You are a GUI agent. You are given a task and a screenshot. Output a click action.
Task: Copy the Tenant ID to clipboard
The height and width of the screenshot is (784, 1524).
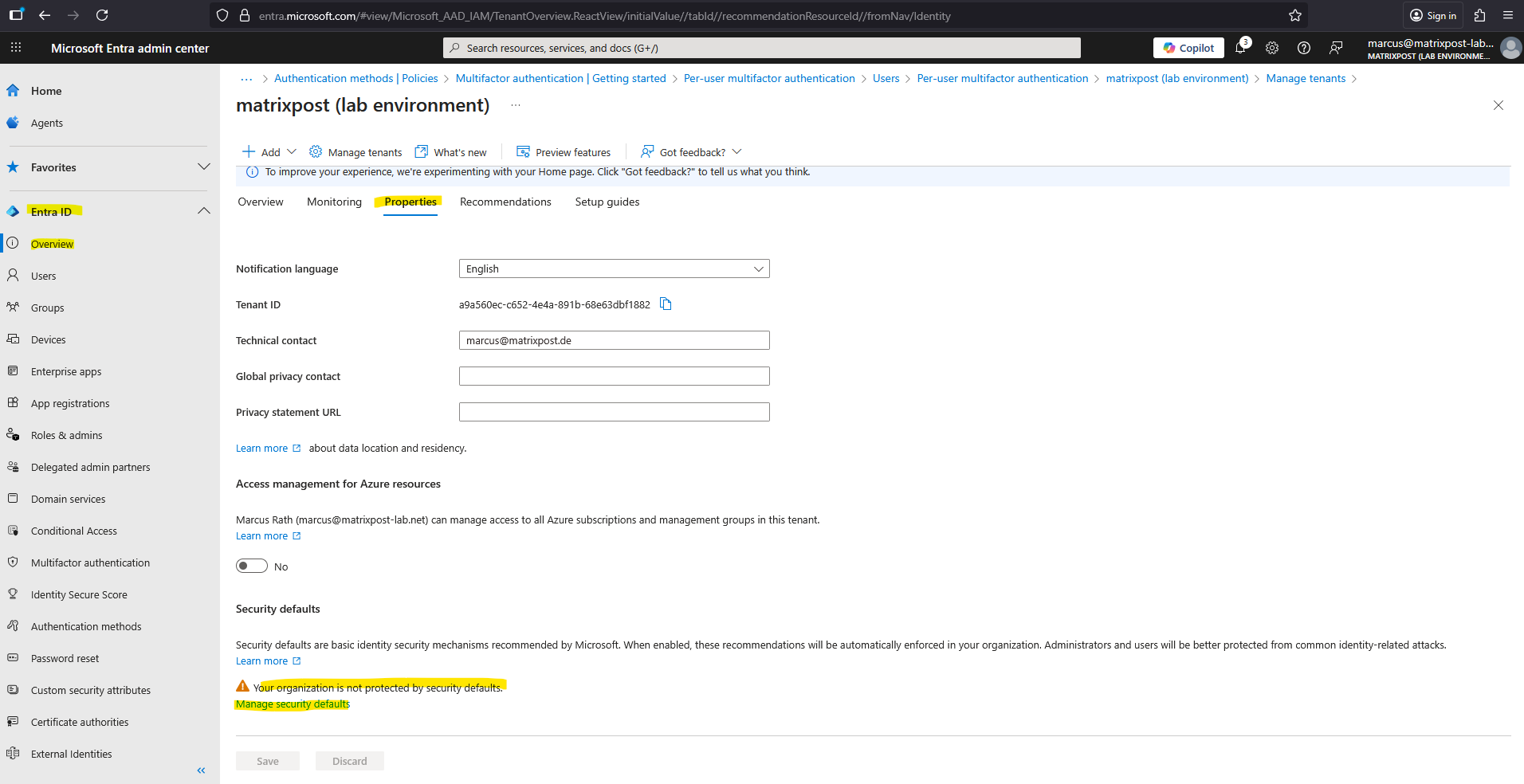click(x=666, y=304)
